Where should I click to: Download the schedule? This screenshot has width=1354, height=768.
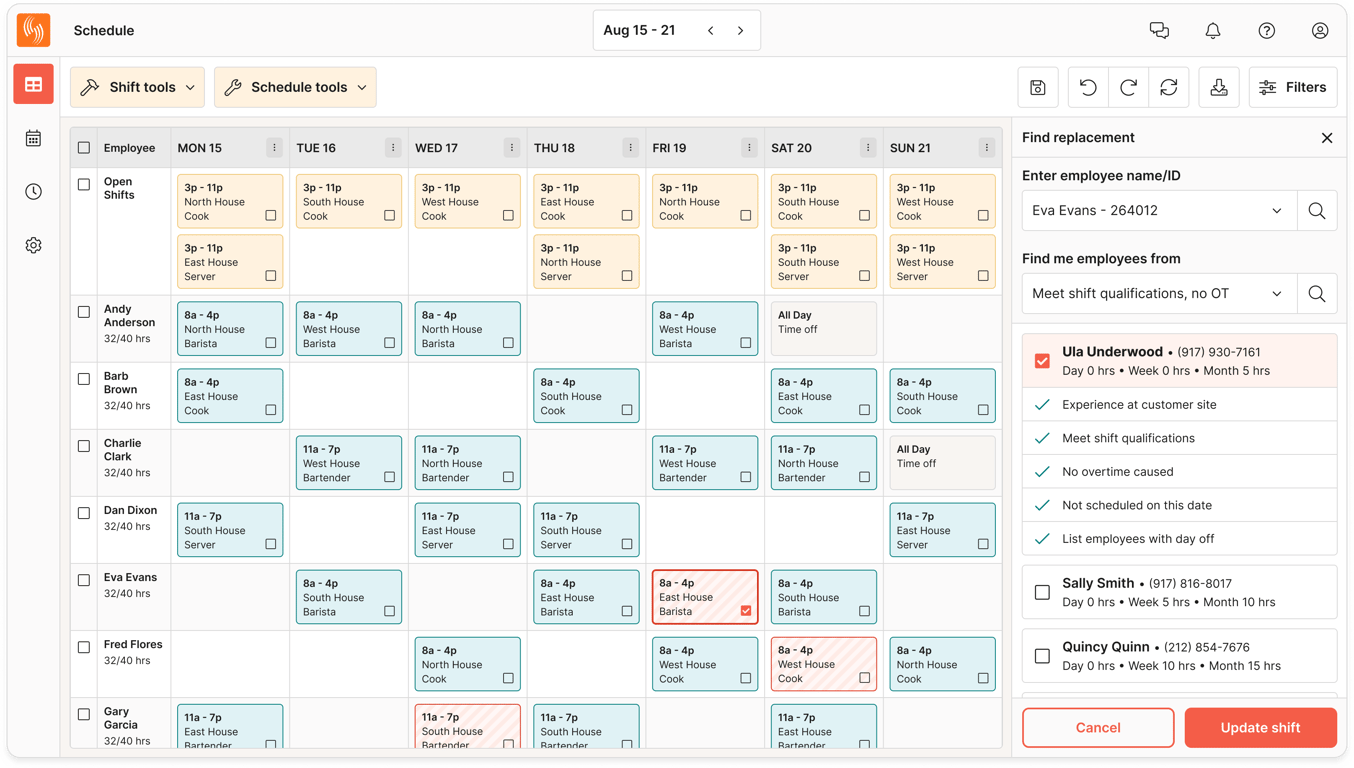coord(1219,87)
